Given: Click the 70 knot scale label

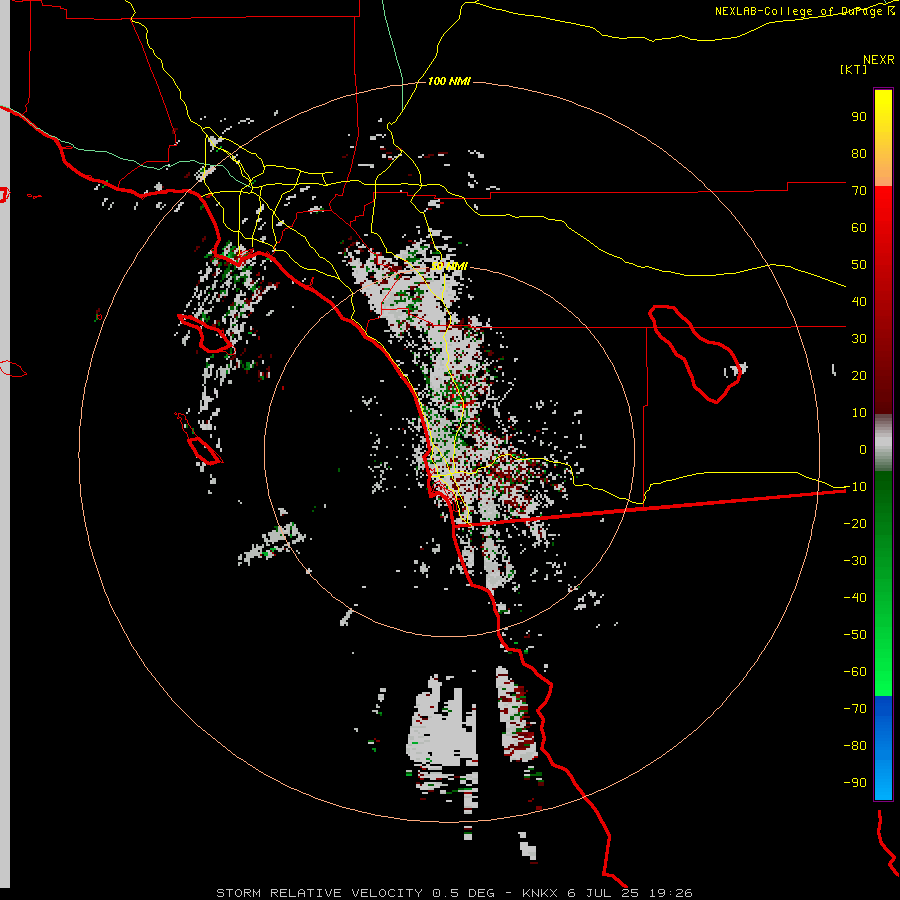Looking at the screenshot, I should tap(859, 191).
